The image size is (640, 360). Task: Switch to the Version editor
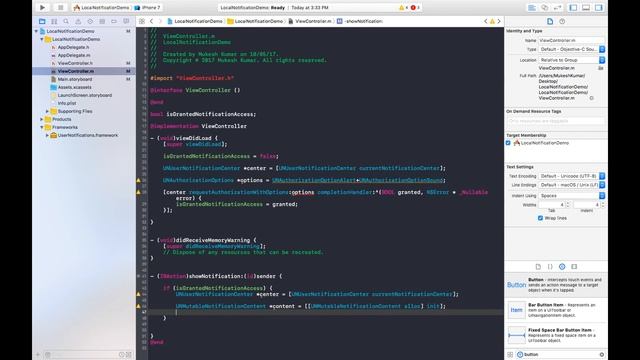(558, 8)
